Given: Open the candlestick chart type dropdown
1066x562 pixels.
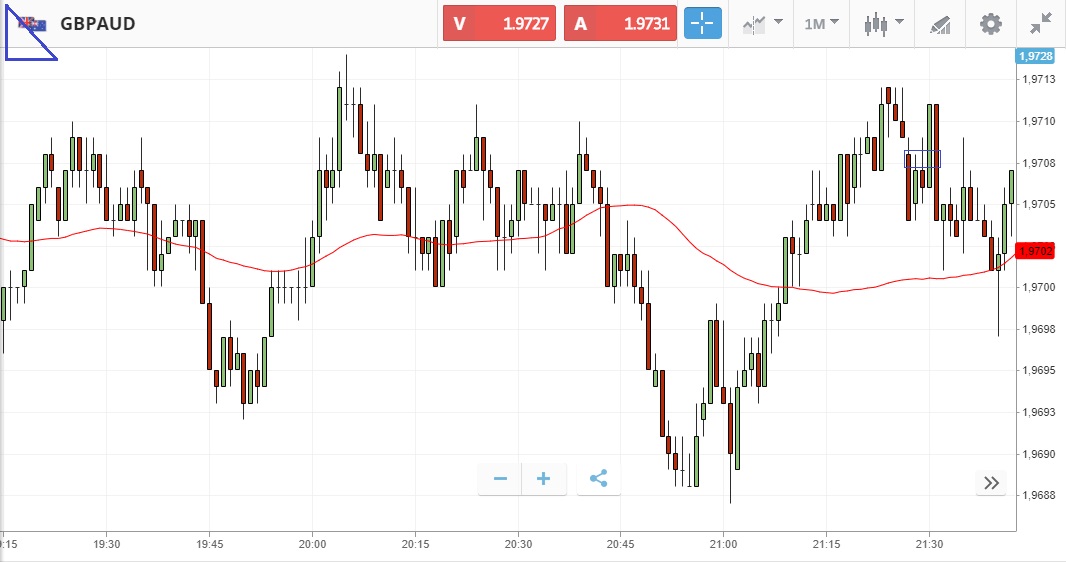Looking at the screenshot, I should (884, 24).
